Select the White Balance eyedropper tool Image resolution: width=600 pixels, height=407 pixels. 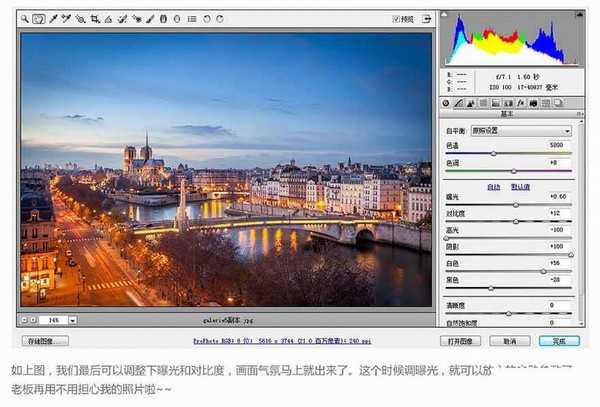pyautogui.click(x=53, y=19)
